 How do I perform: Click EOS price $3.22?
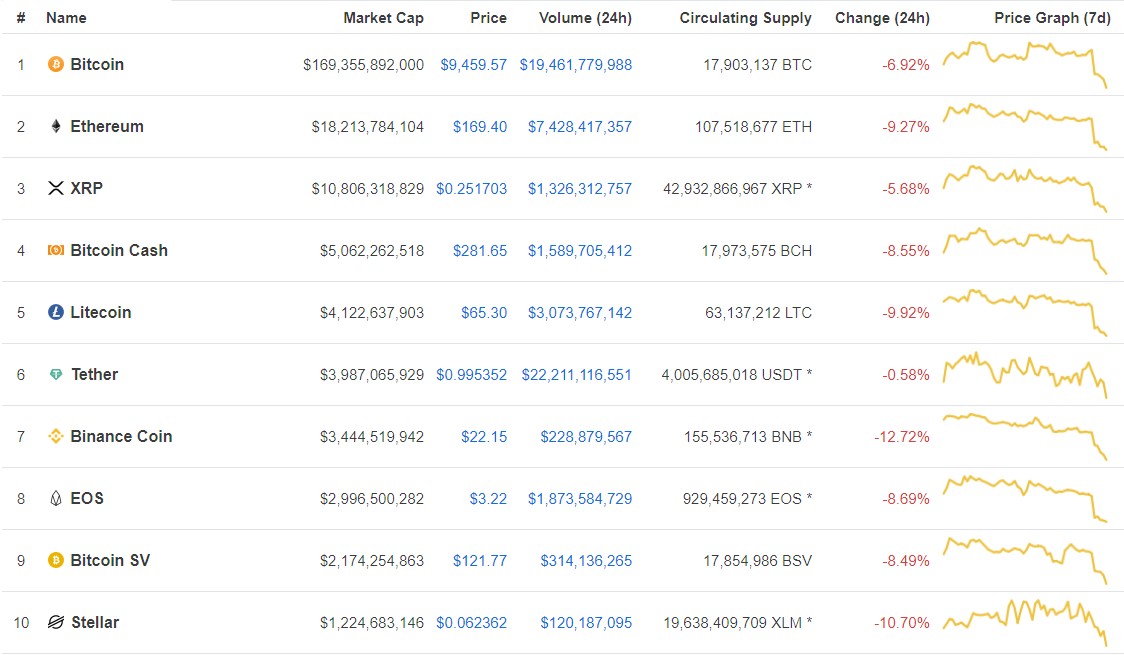(488, 499)
